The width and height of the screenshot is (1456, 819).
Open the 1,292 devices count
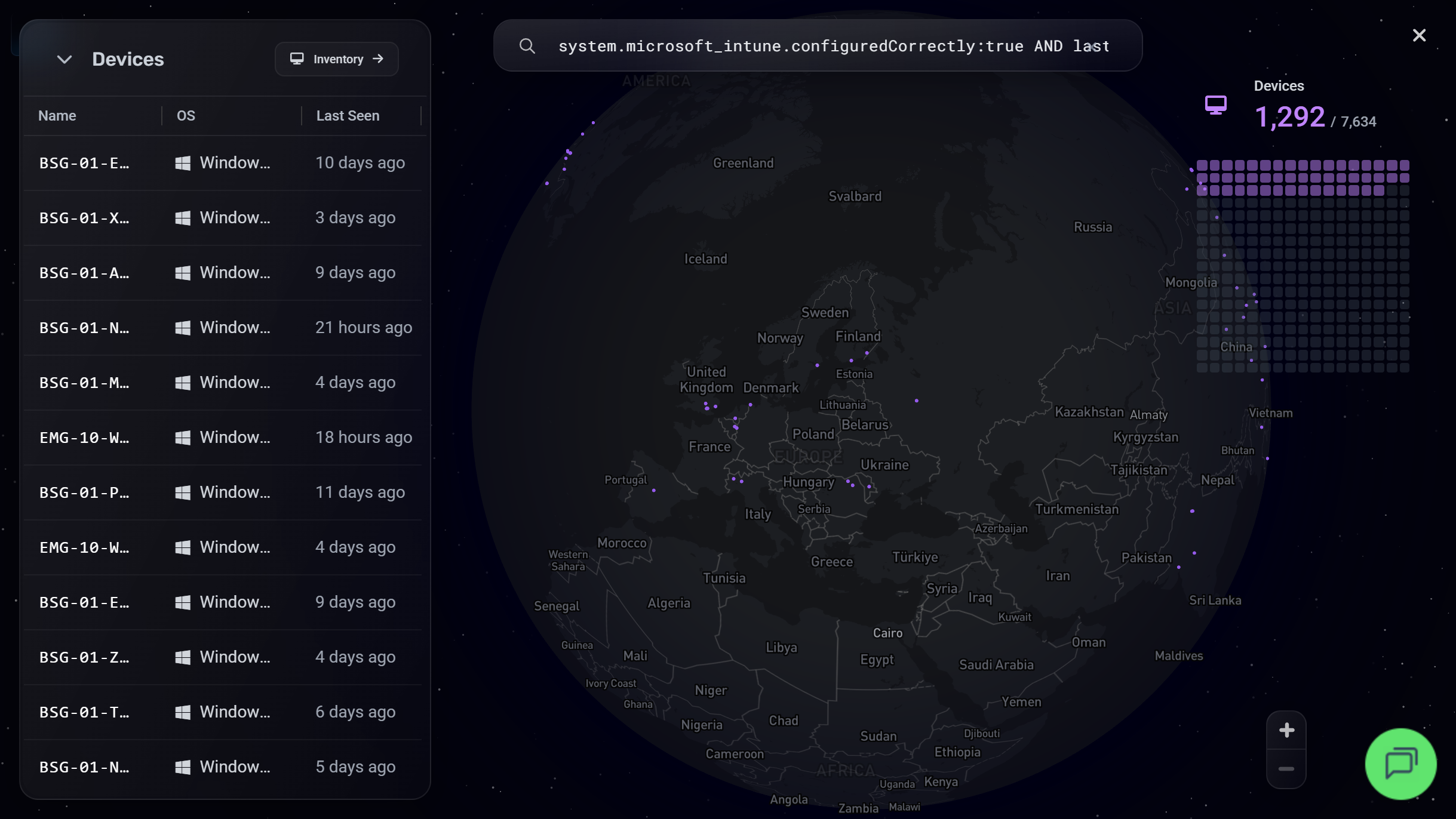click(1289, 117)
